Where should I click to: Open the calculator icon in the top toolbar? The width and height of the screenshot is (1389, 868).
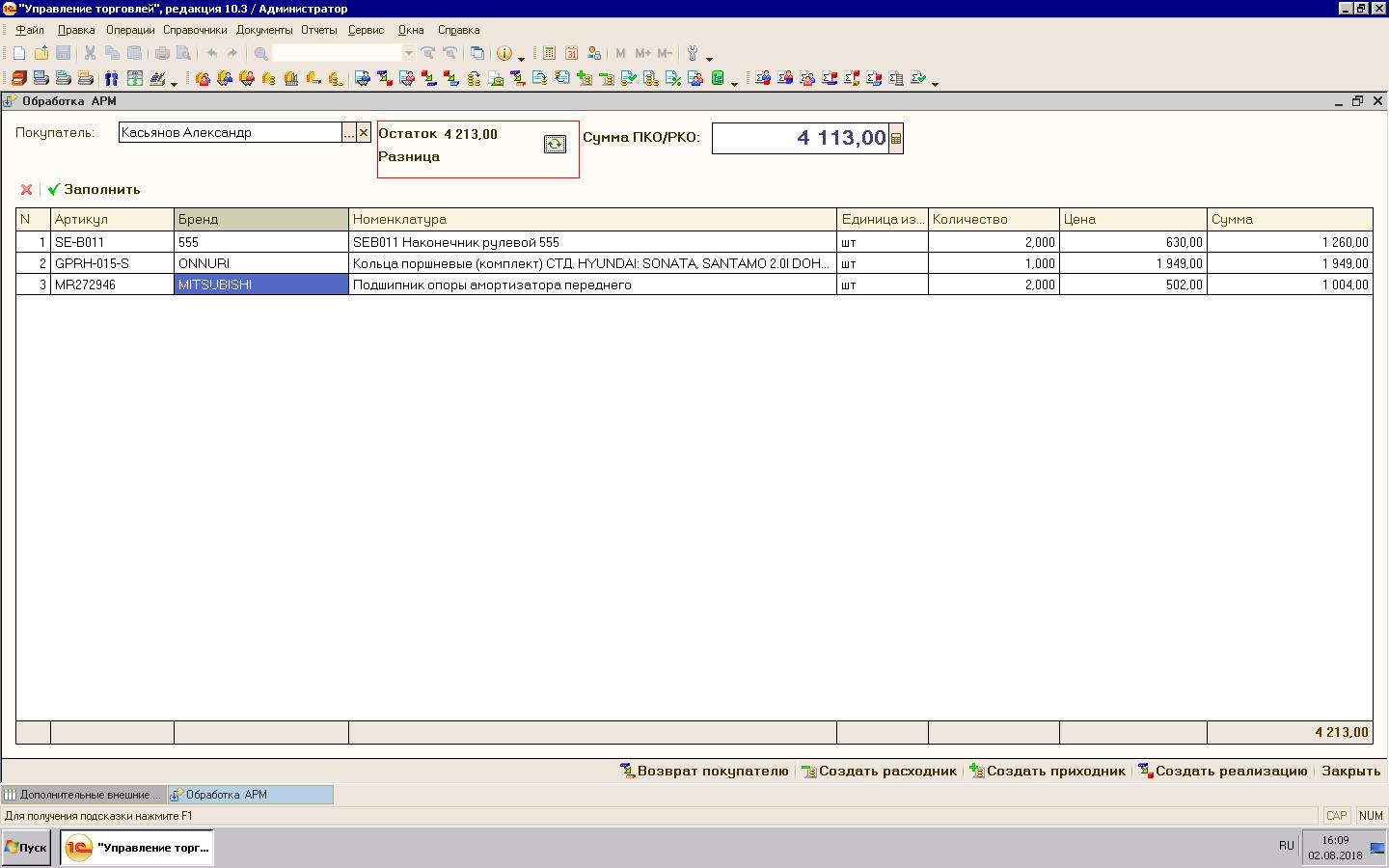point(549,54)
